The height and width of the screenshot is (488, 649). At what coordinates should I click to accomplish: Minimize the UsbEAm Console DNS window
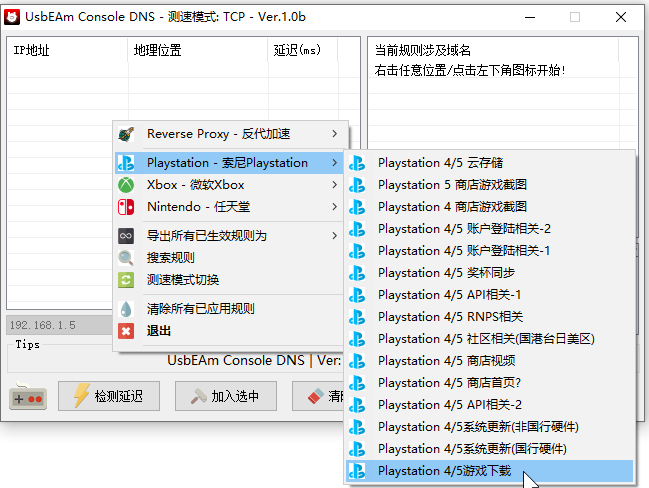point(530,17)
